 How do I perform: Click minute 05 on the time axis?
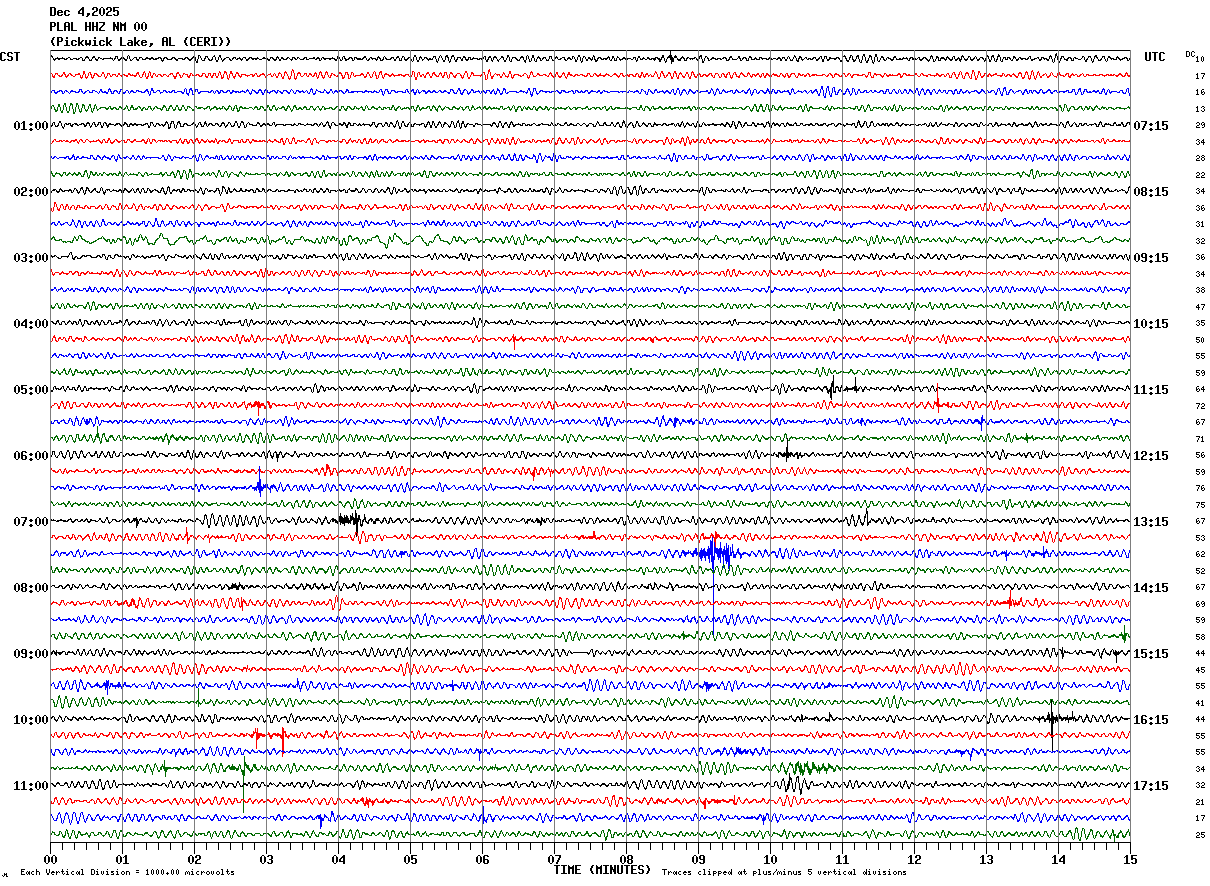(410, 859)
